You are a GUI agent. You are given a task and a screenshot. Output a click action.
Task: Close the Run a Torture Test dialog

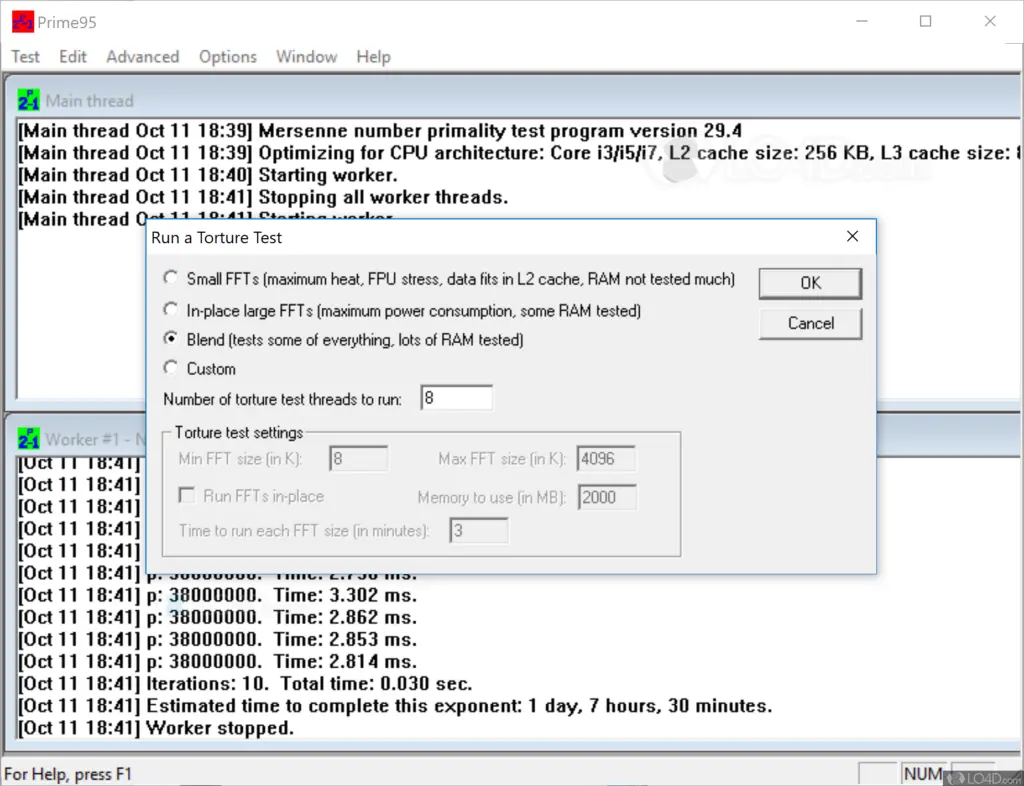(852, 236)
